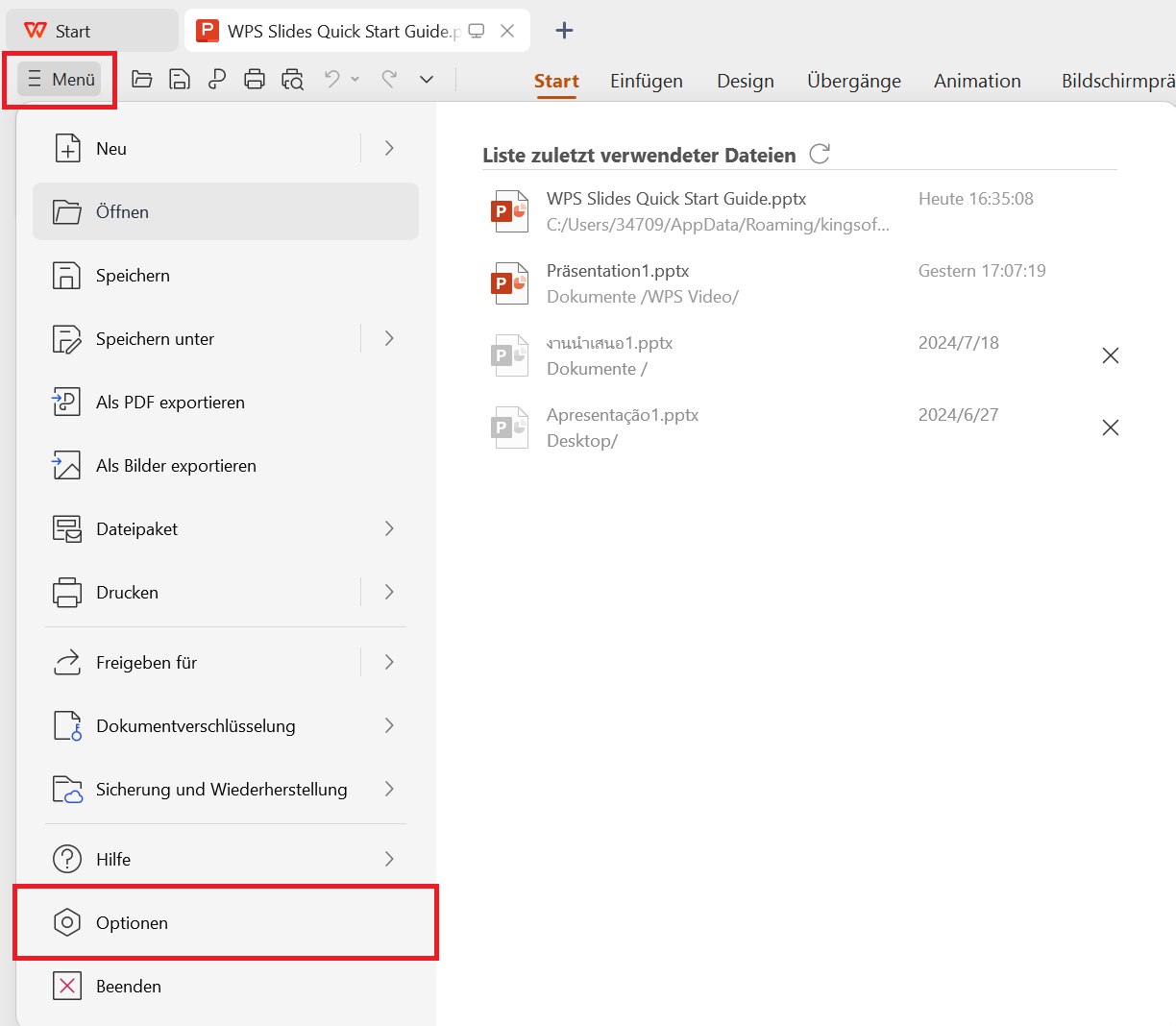Viewport: 1176px width, 1026px height.
Task: Open the quick access toolbar dropdown chevron
Action: [x=427, y=80]
